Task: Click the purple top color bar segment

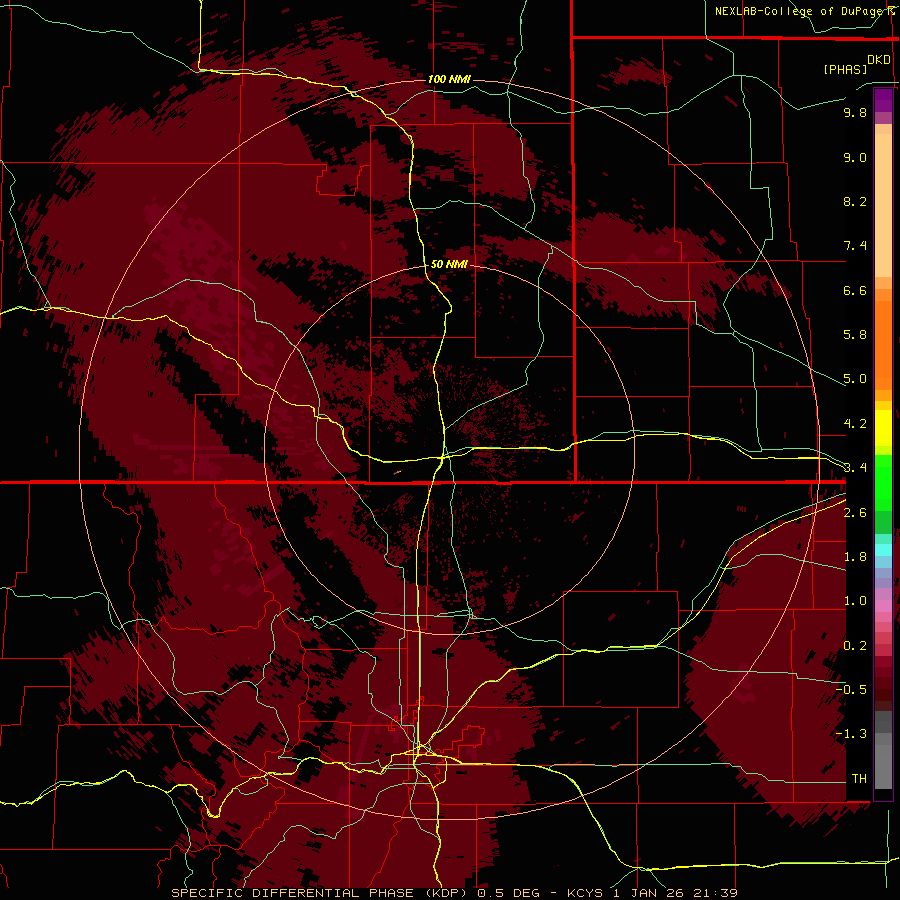Action: coord(883,100)
